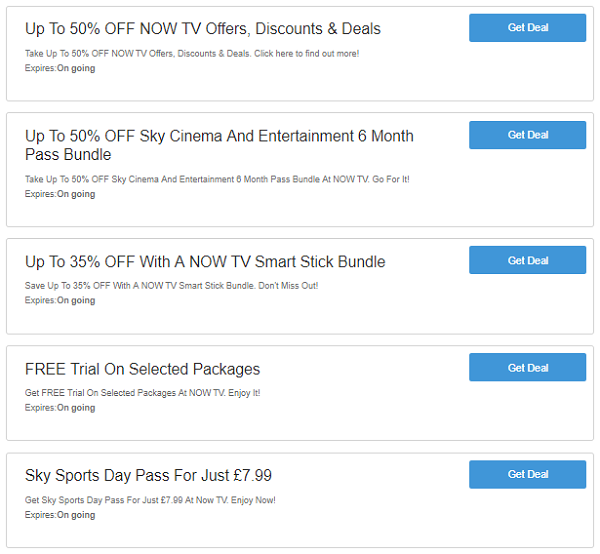Open the 'FREE Trial On Selected Packages' heading
This screenshot has width=600, height=554.
pos(142,369)
